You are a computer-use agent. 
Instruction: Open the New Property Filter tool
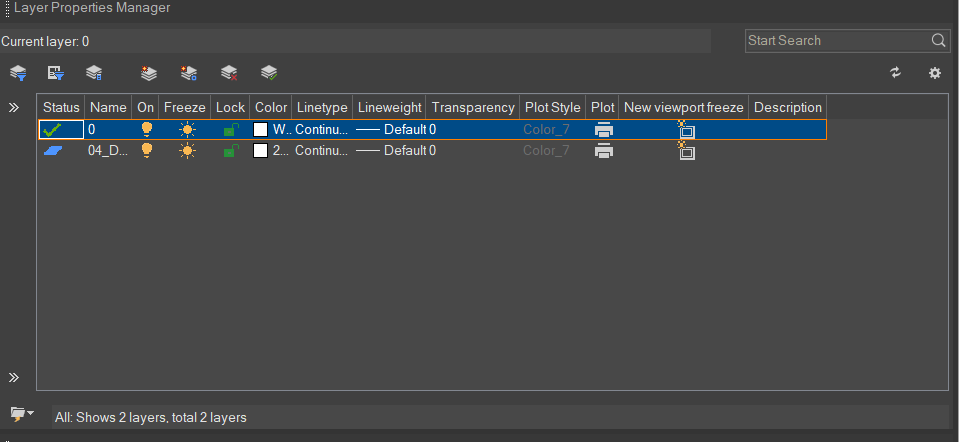pyautogui.click(x=18, y=73)
